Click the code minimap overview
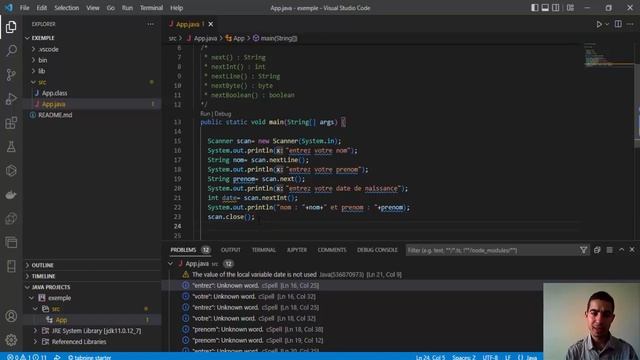 pos(608,55)
